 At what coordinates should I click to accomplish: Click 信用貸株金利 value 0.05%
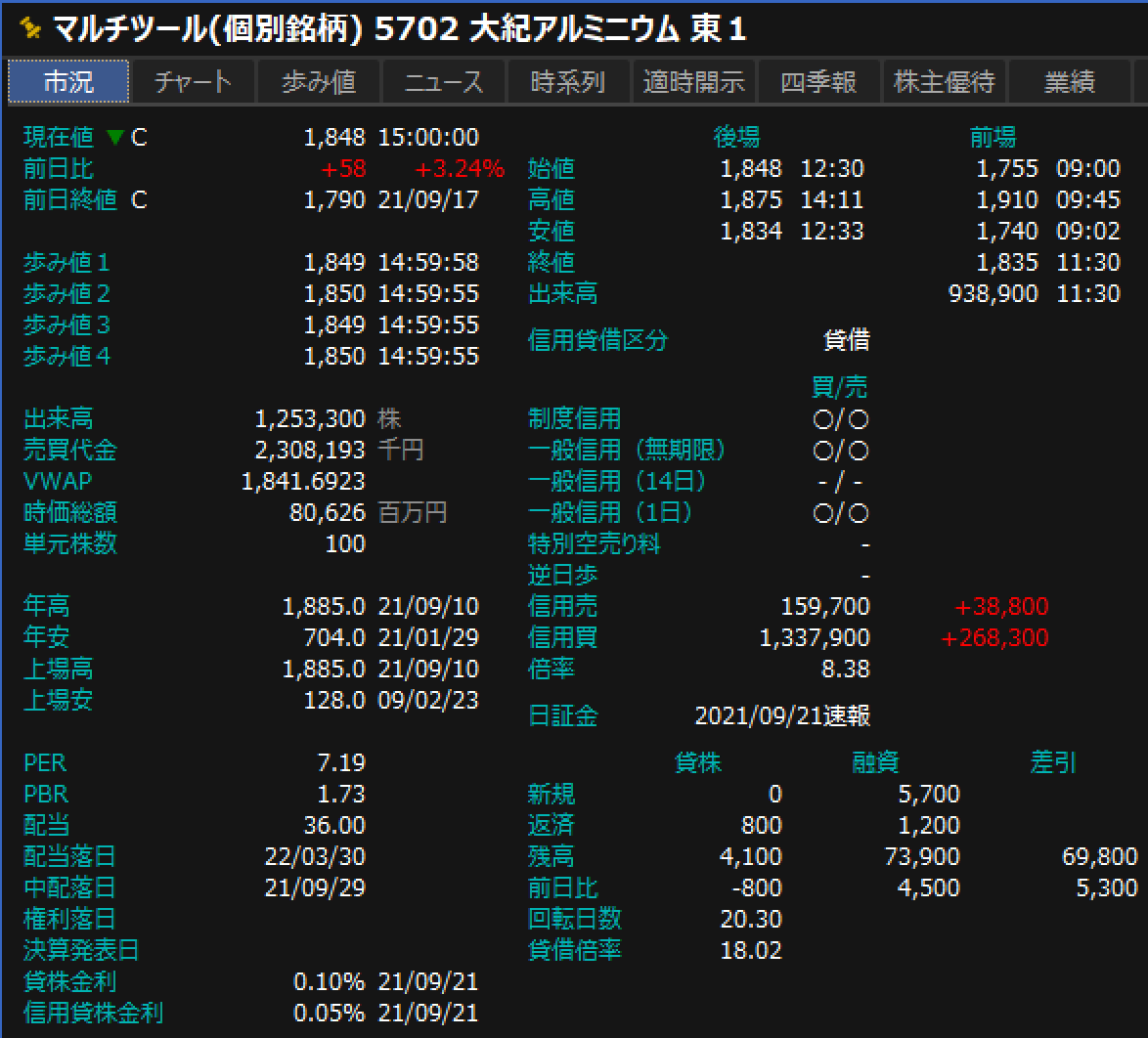click(x=330, y=1014)
